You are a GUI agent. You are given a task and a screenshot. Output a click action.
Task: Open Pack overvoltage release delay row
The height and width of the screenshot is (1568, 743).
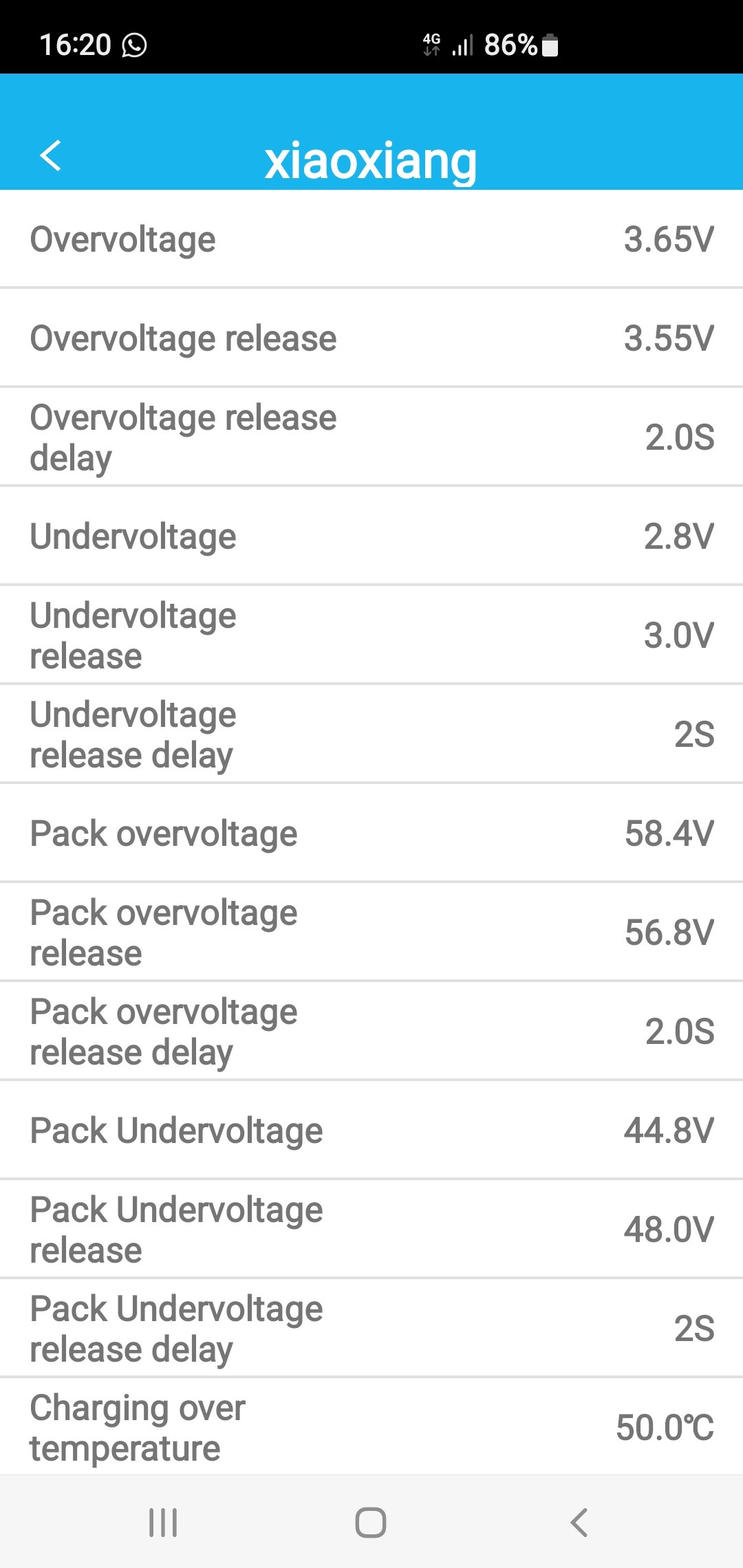pos(371,1031)
